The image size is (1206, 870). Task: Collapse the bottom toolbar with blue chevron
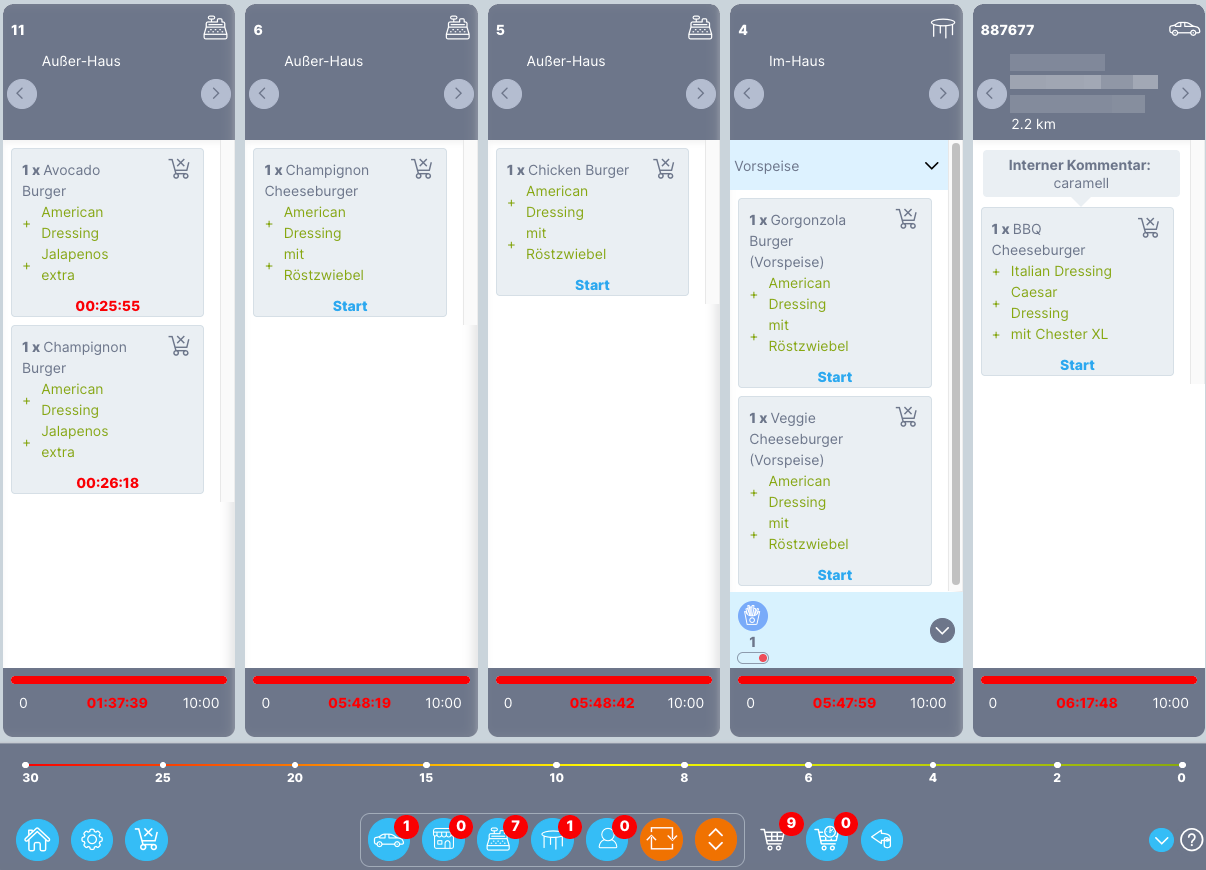[1161, 840]
